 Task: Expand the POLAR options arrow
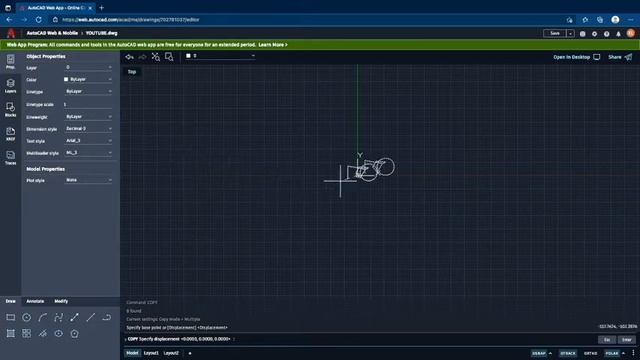click(623, 353)
